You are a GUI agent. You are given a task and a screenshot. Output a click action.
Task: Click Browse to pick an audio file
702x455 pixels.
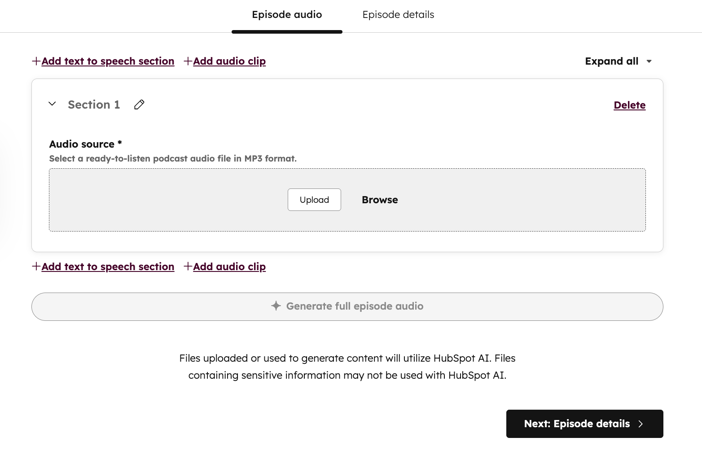tap(379, 200)
